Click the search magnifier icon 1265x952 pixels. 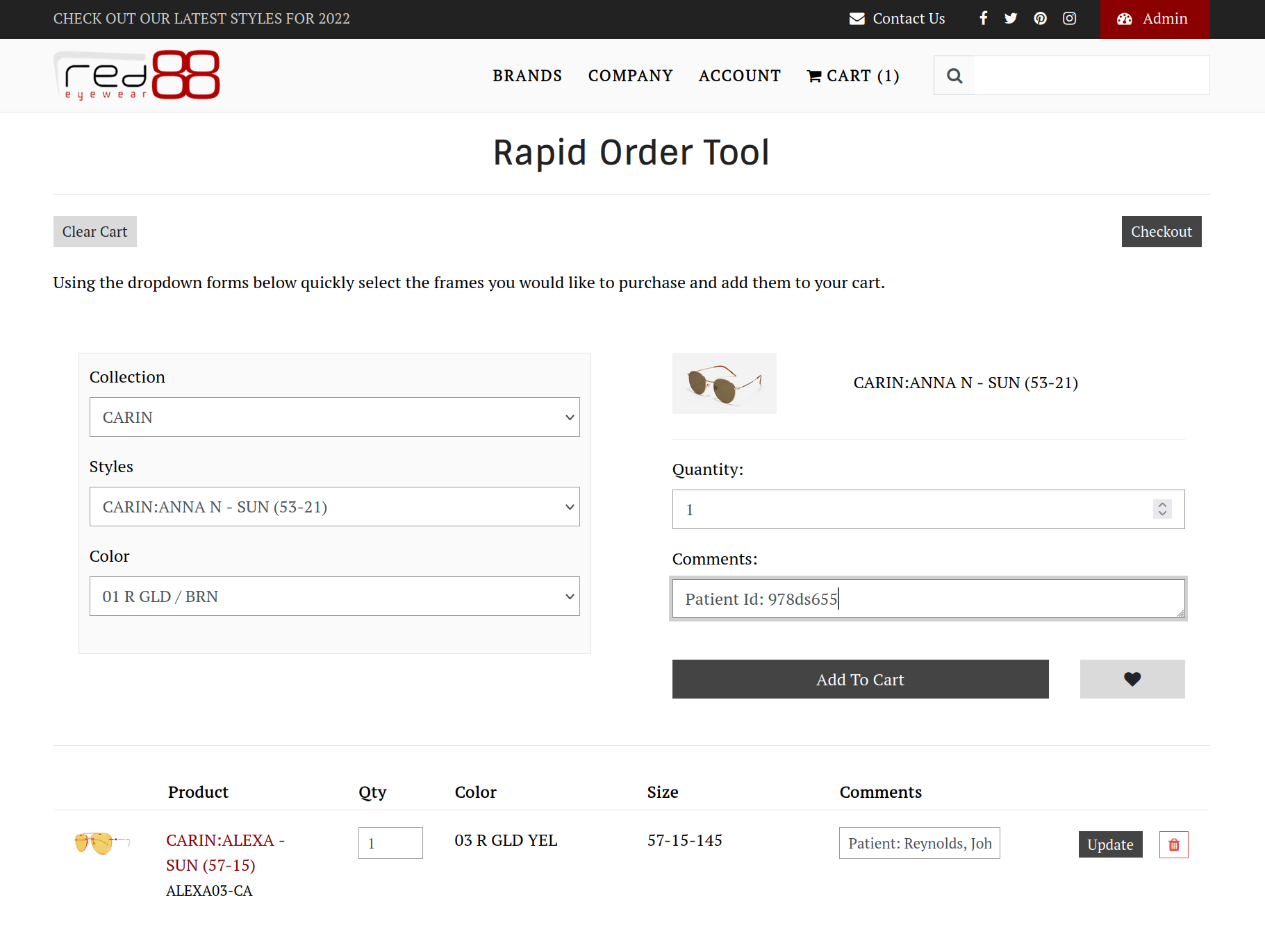tap(954, 75)
